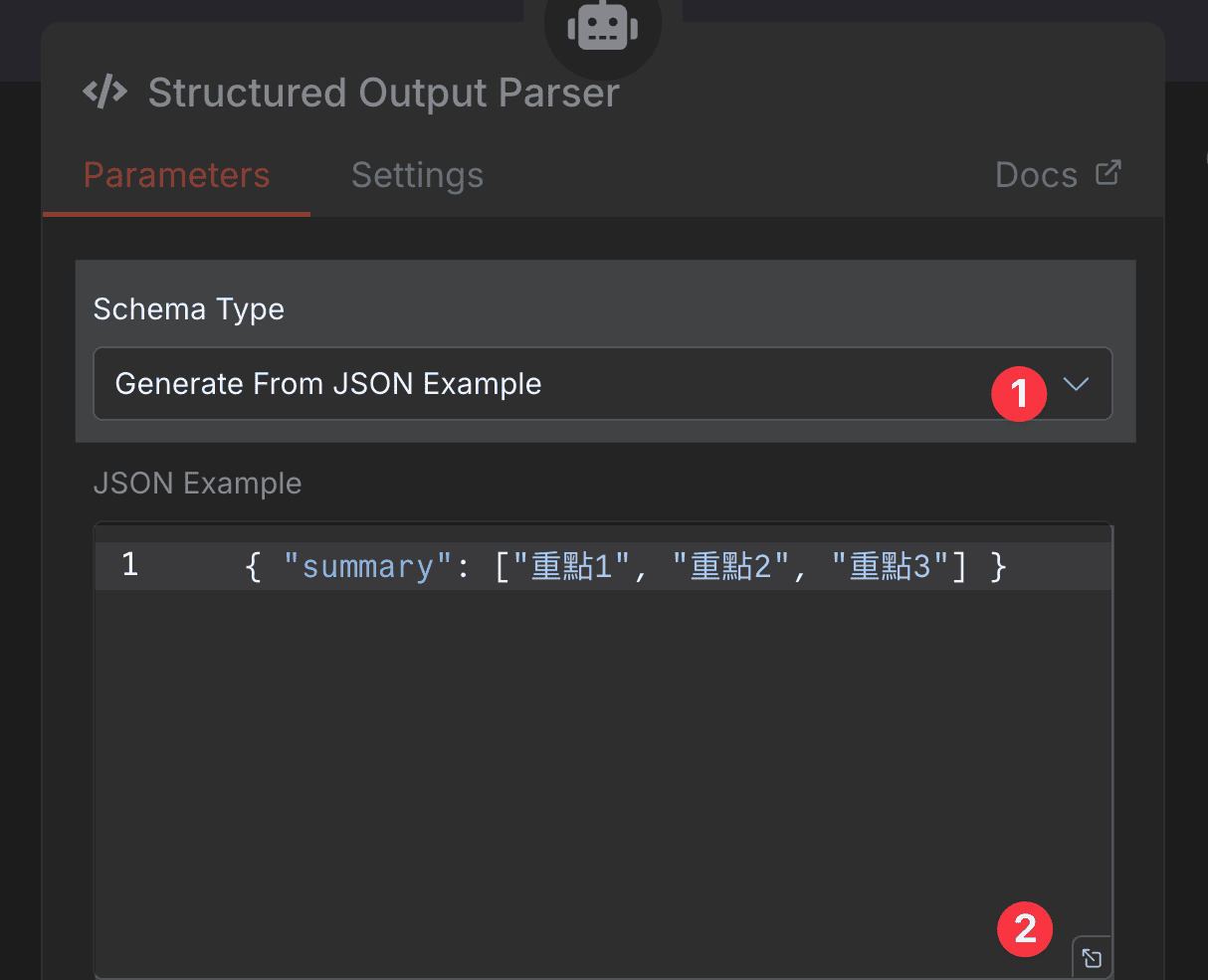Image resolution: width=1208 pixels, height=980 pixels.
Task: Click the text 重點1 in the JSON example
Action: point(569,564)
